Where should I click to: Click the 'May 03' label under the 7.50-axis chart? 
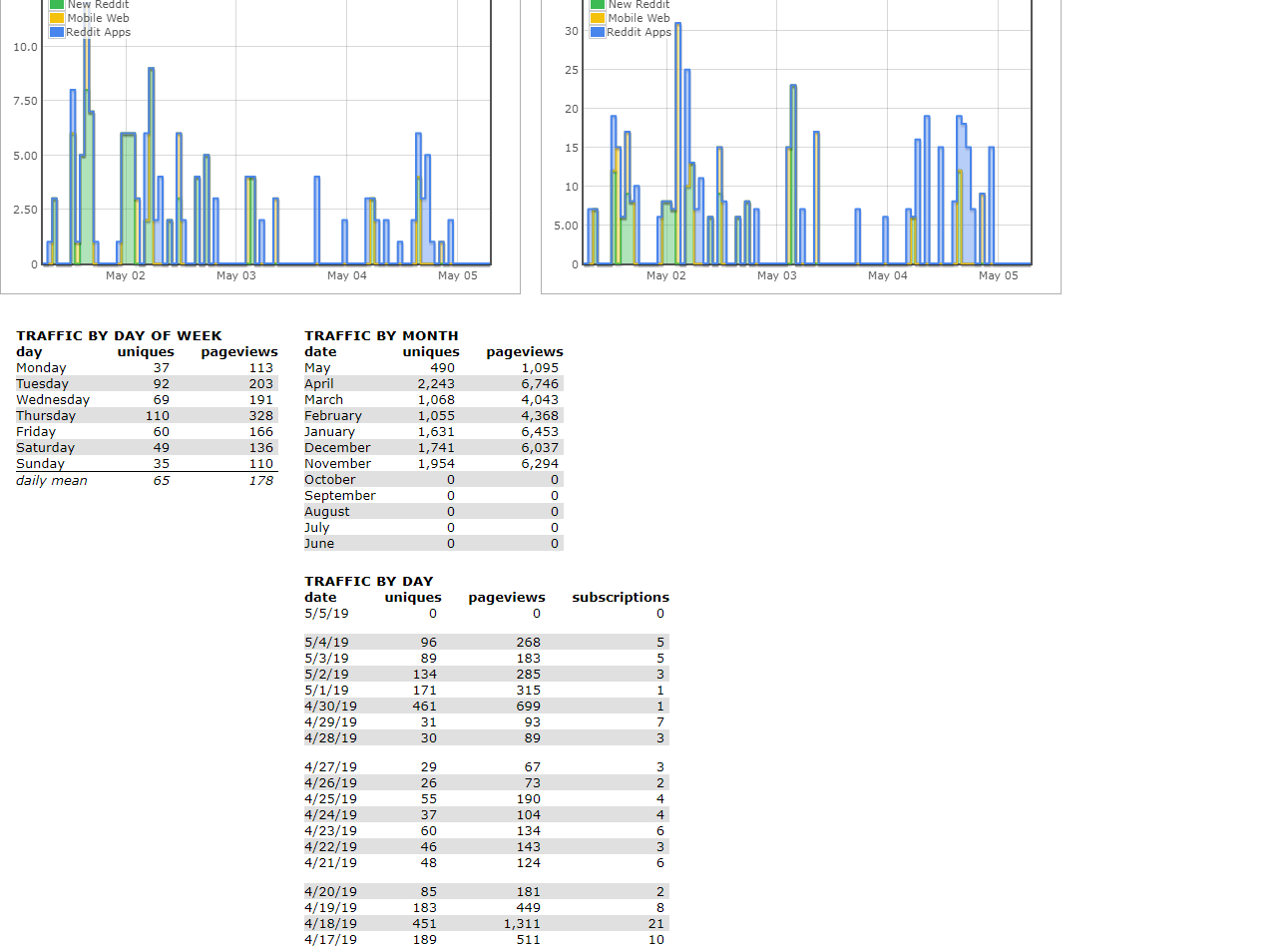tap(236, 275)
